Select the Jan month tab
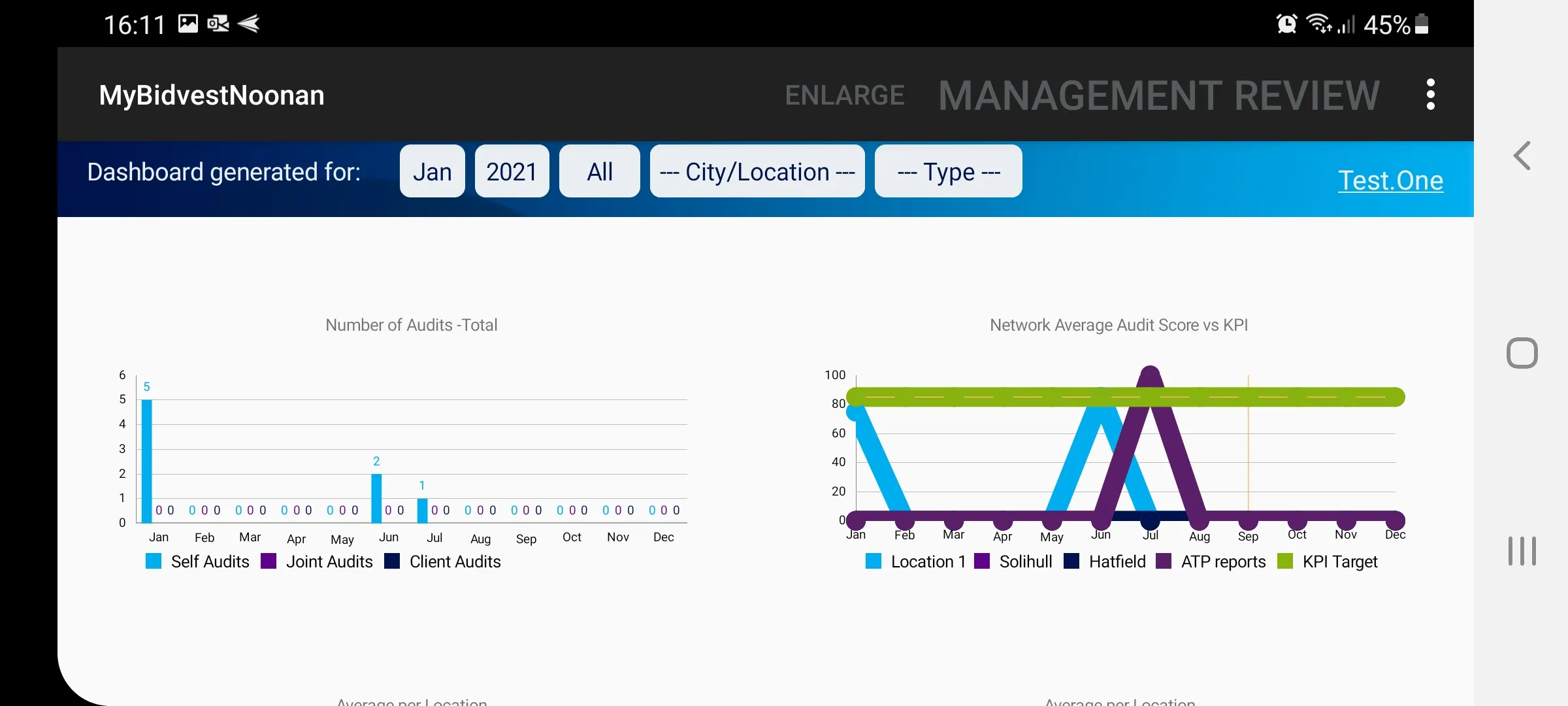The image size is (1568, 706). point(432,170)
